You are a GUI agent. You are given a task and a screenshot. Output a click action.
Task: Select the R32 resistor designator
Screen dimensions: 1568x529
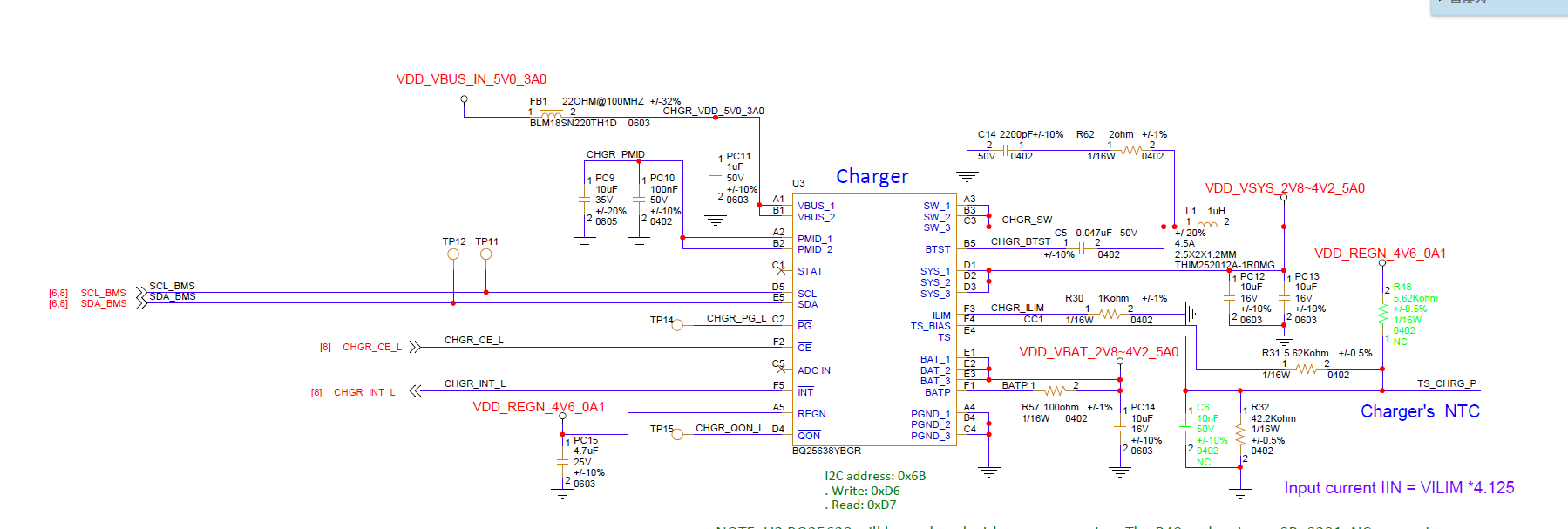1260,407
